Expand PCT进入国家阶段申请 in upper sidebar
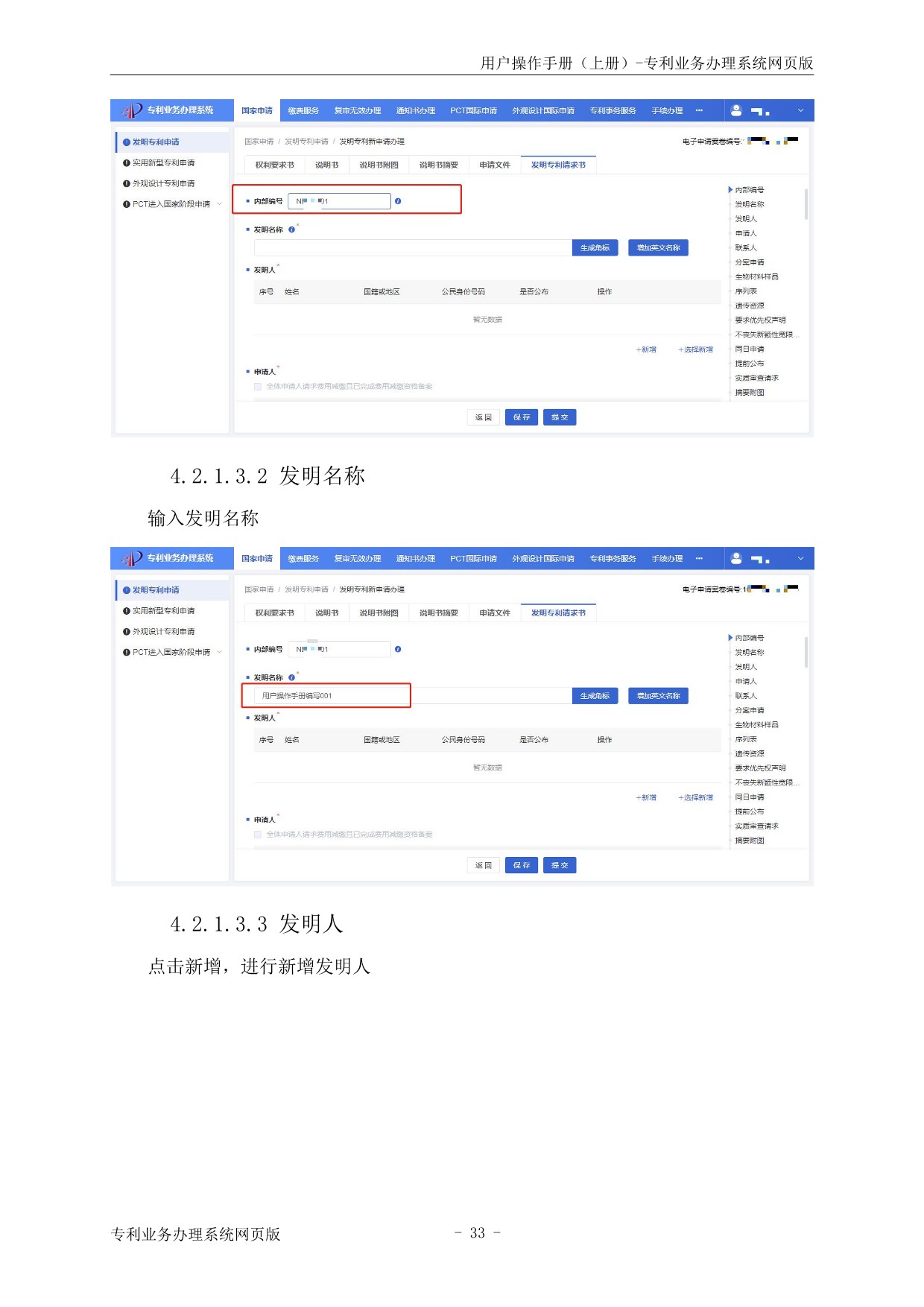 pos(219,204)
